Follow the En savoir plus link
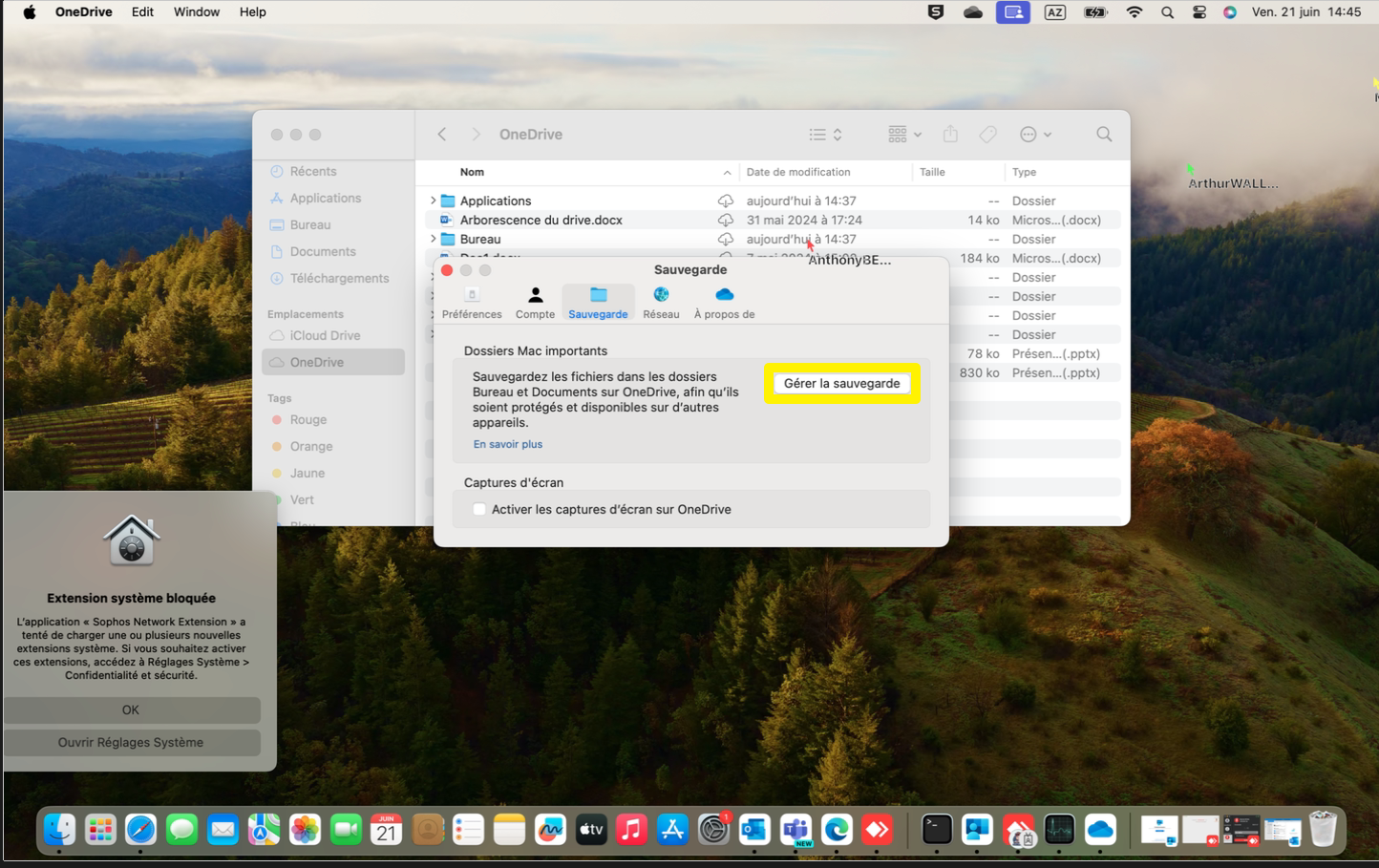This screenshot has width=1379, height=868. point(508,444)
